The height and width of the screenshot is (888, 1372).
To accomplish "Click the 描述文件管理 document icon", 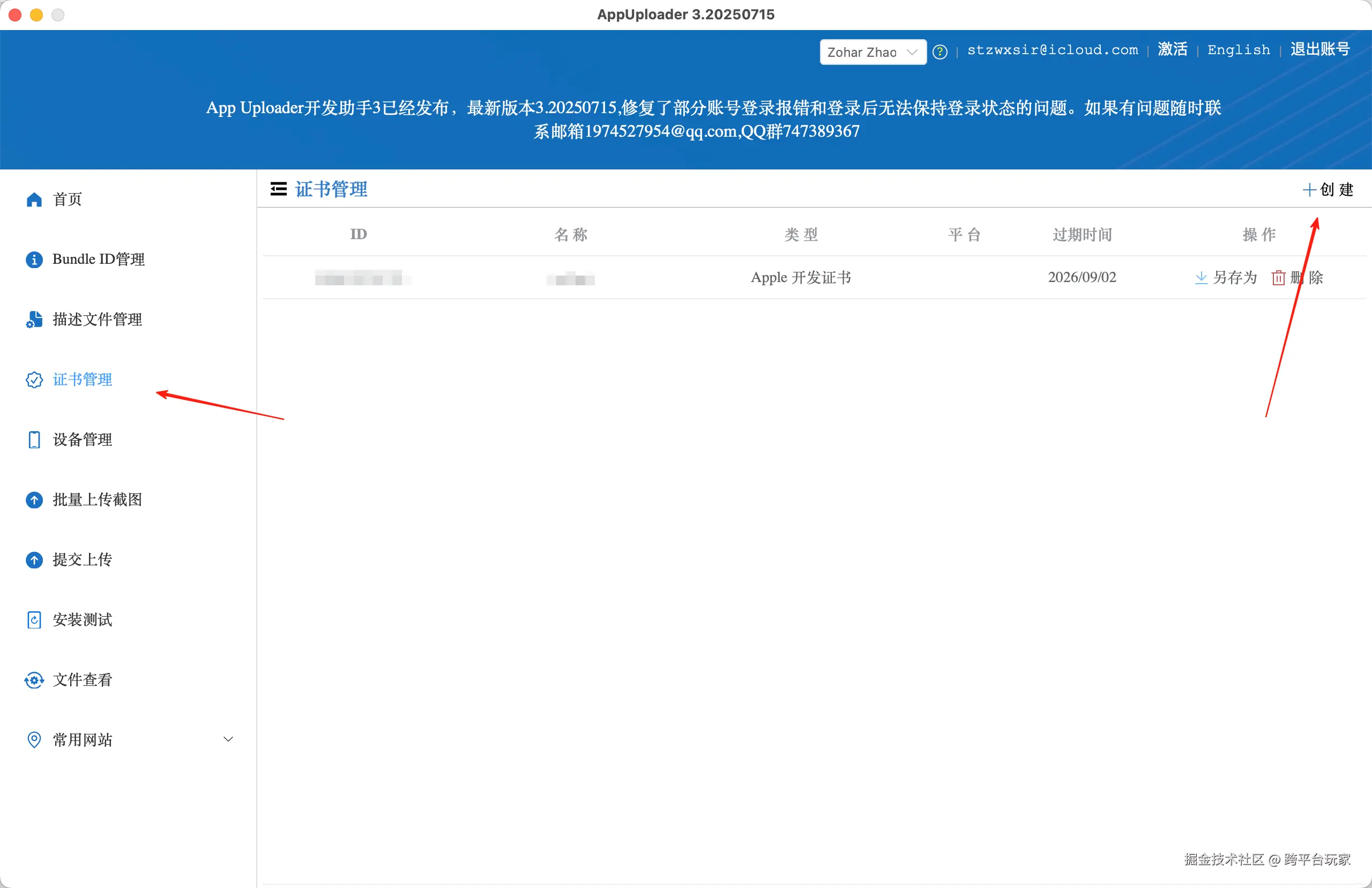I will point(34,320).
